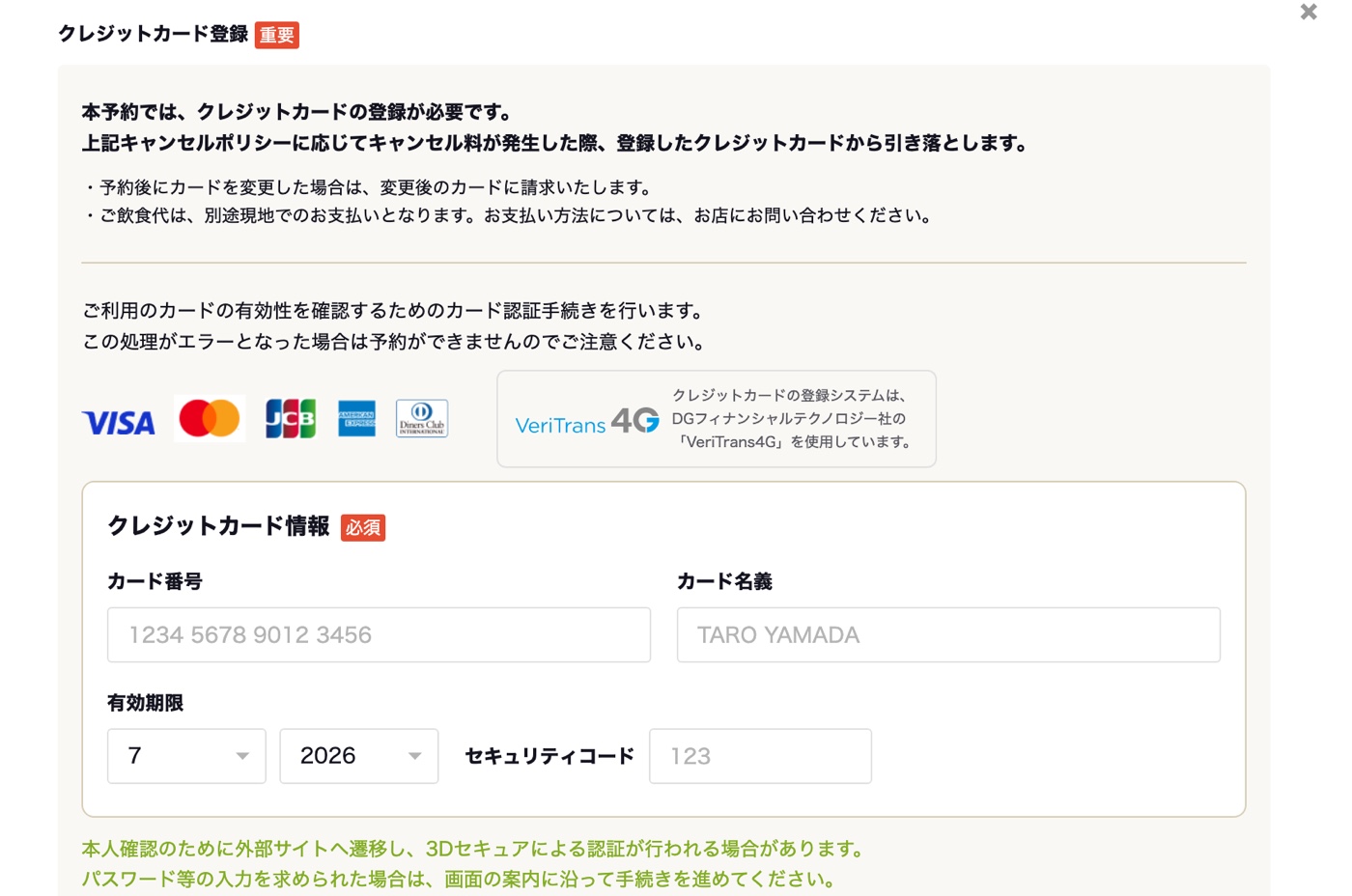
Task: Click the VISA card logo
Action: [x=119, y=422]
